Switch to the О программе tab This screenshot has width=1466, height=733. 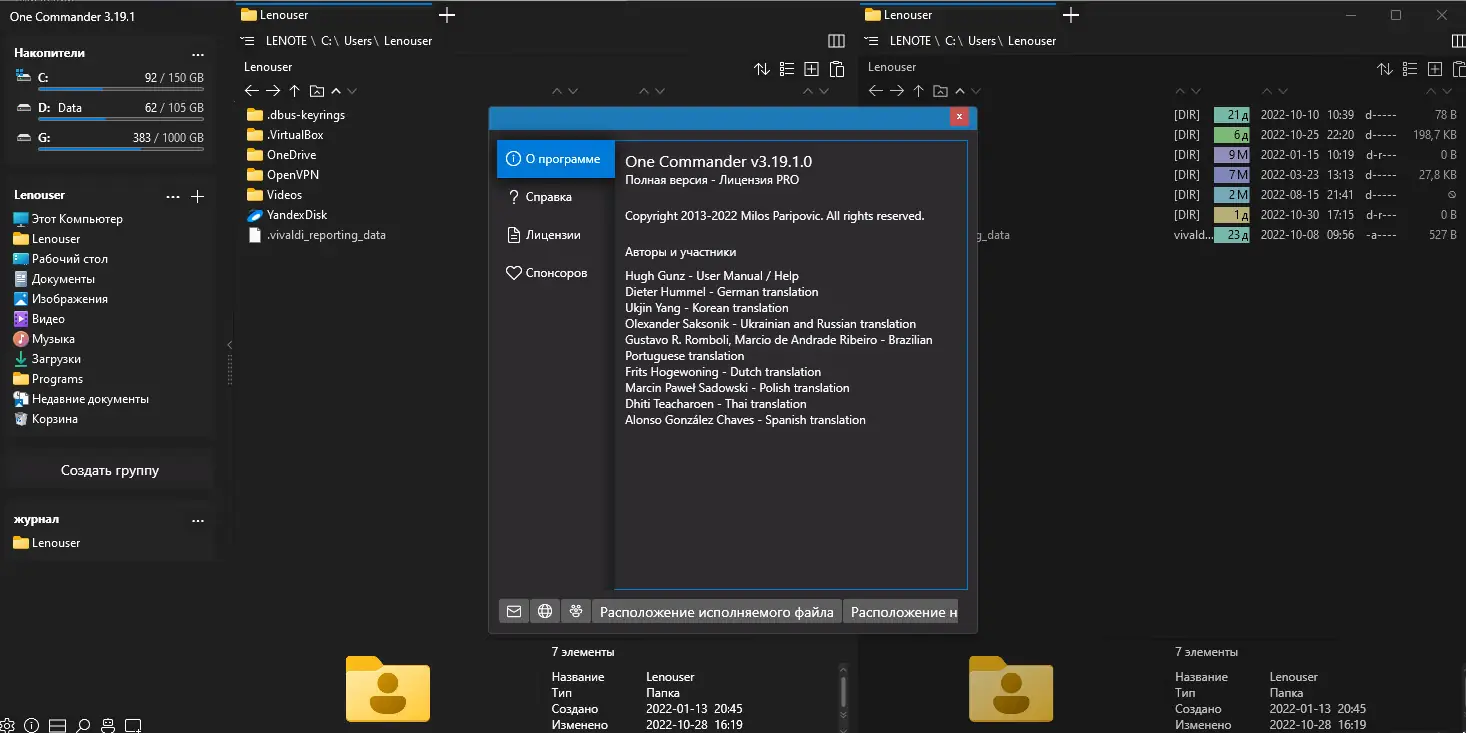coord(556,159)
